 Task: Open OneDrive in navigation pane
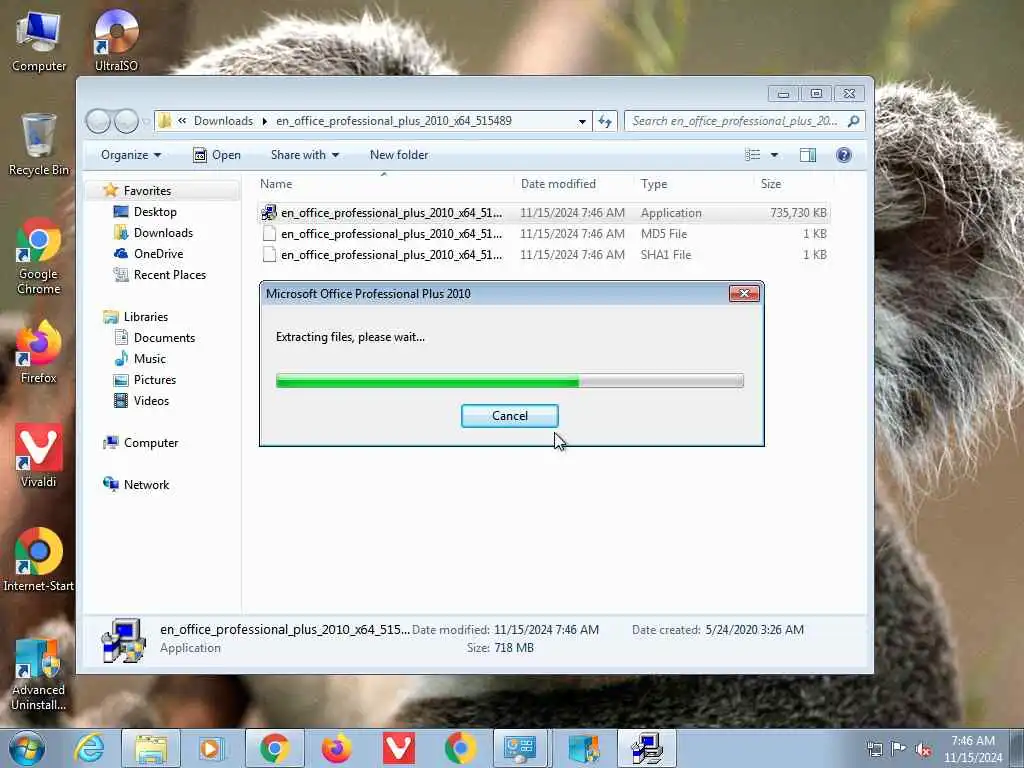click(158, 253)
